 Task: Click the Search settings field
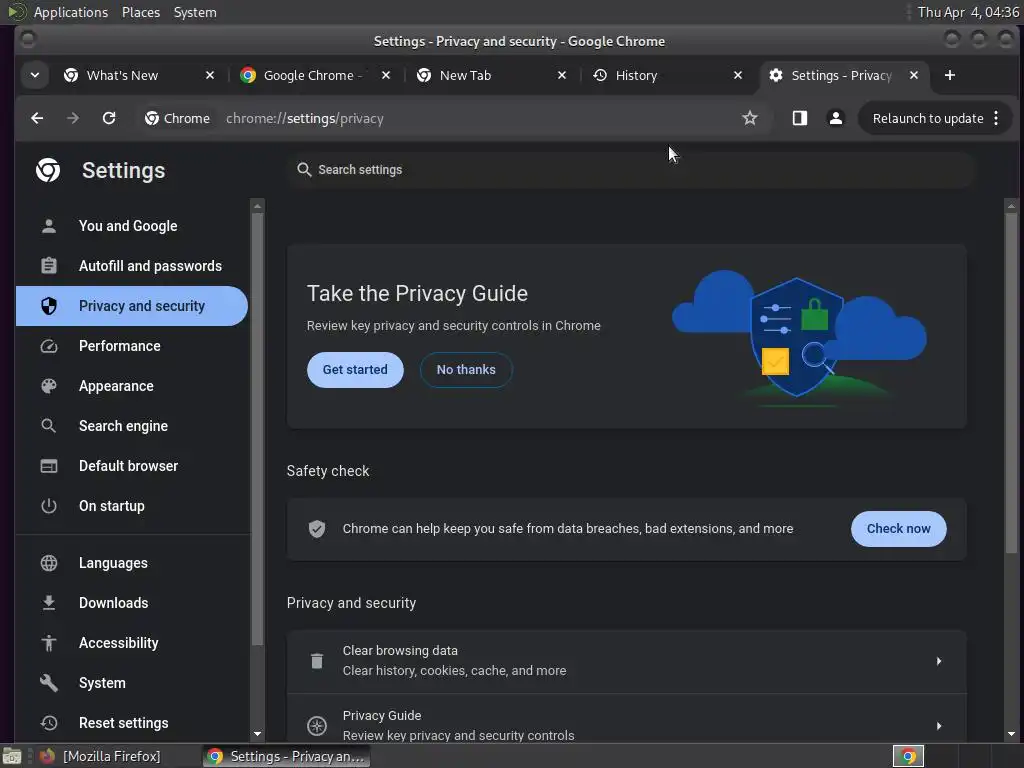pyautogui.click(x=630, y=170)
